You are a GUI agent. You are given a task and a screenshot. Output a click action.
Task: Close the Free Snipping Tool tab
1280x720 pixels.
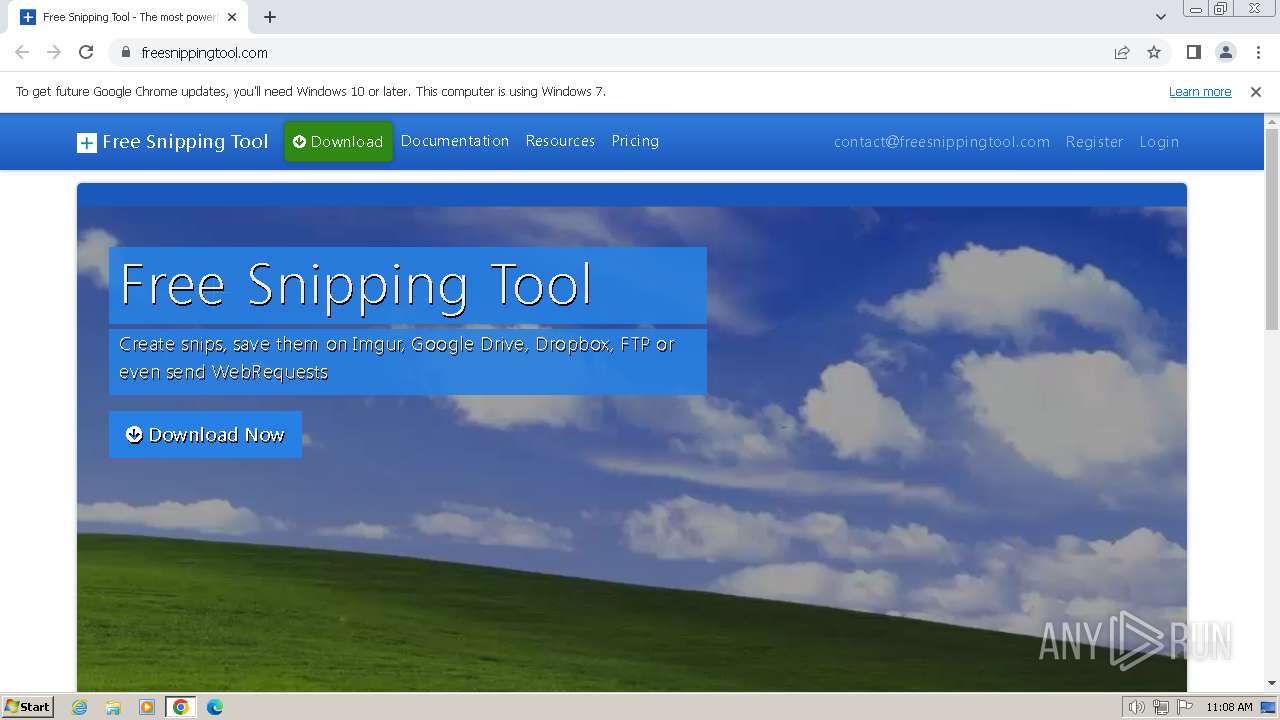tap(232, 17)
